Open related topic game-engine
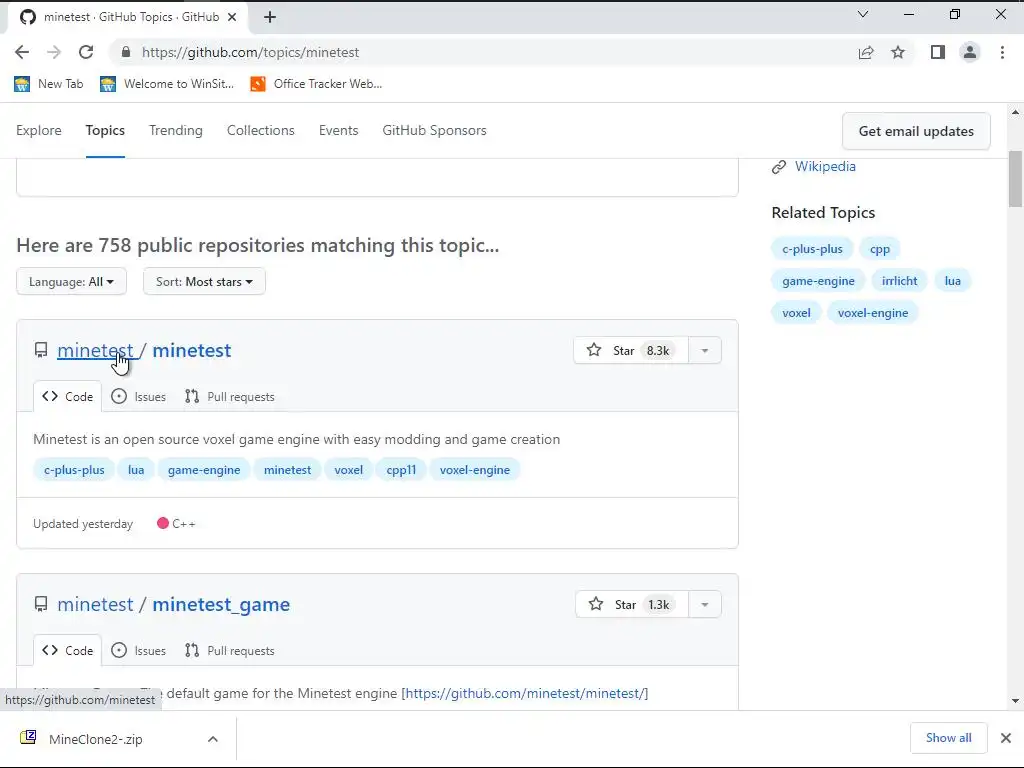Viewport: 1024px width, 768px height. coord(818,281)
